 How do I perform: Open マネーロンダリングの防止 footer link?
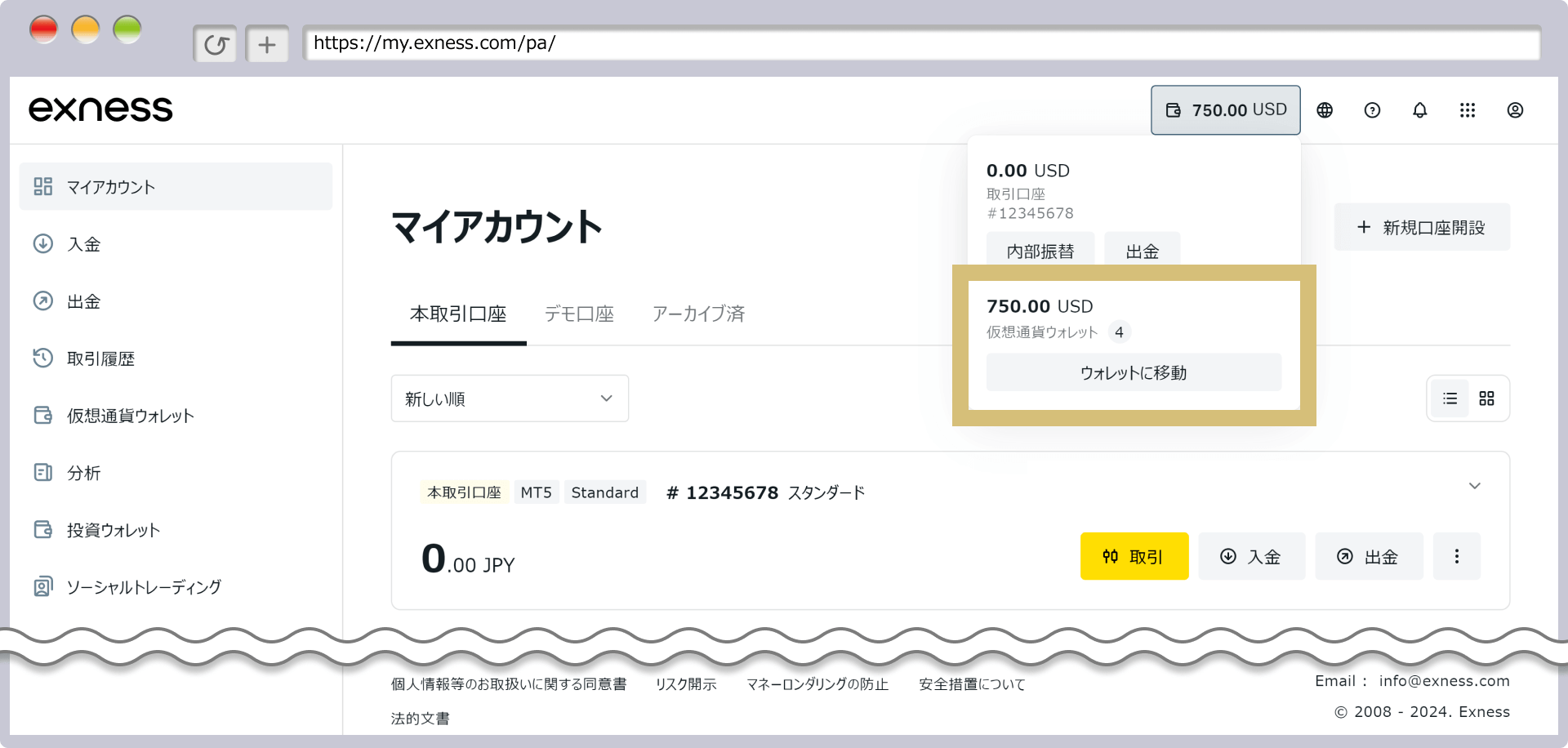(817, 684)
